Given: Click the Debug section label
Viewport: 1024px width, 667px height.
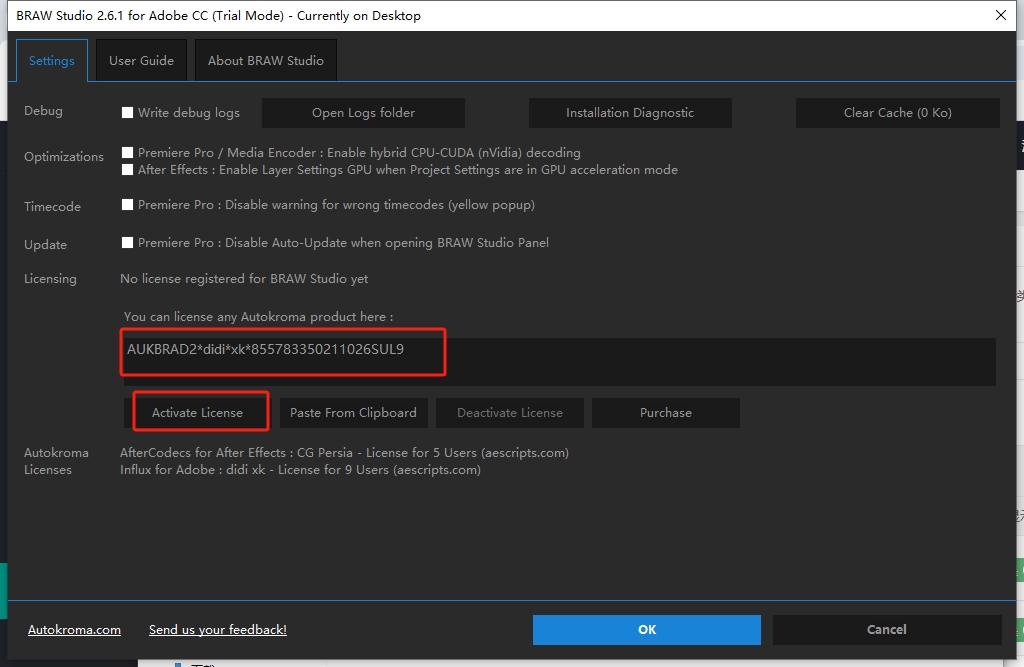Looking at the screenshot, I should [43, 111].
